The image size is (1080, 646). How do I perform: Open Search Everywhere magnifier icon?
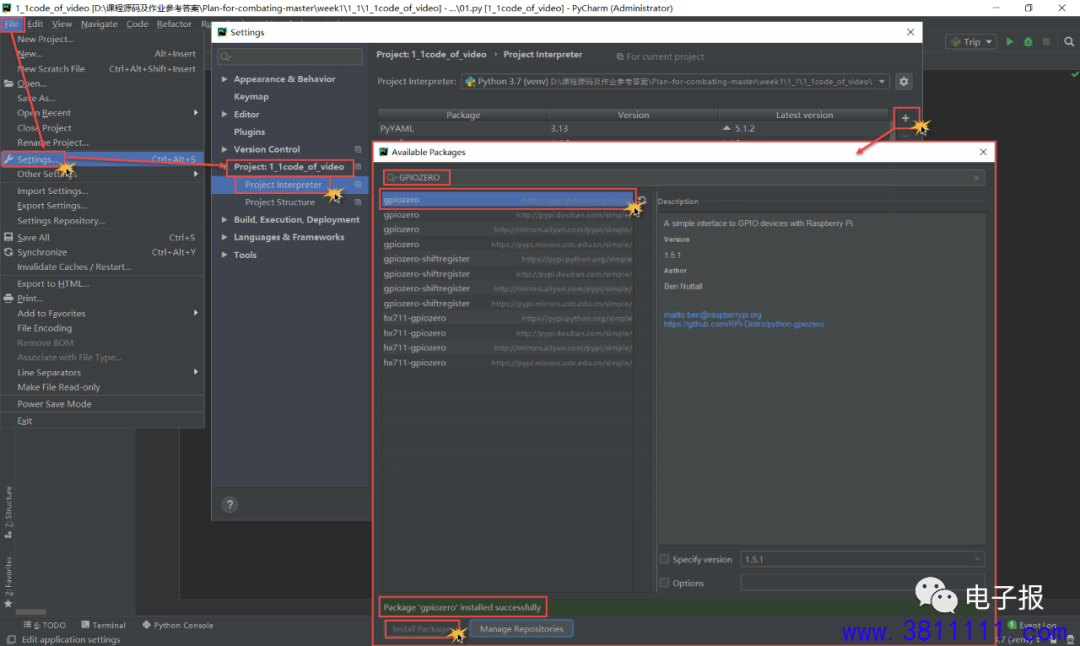(x=1069, y=41)
